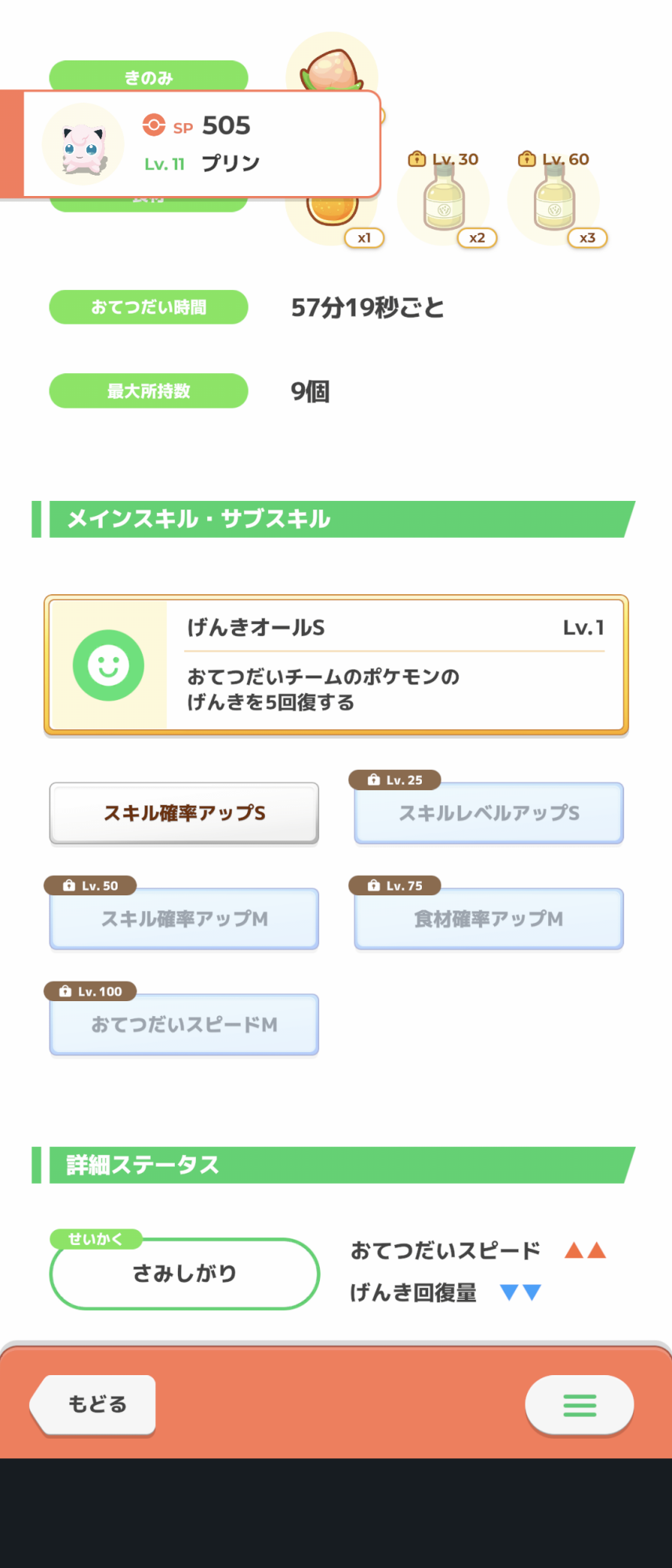This screenshot has width=672, height=1568.
Task: Tap locked おてつだいスピードM sub skill
Action: [184, 1025]
